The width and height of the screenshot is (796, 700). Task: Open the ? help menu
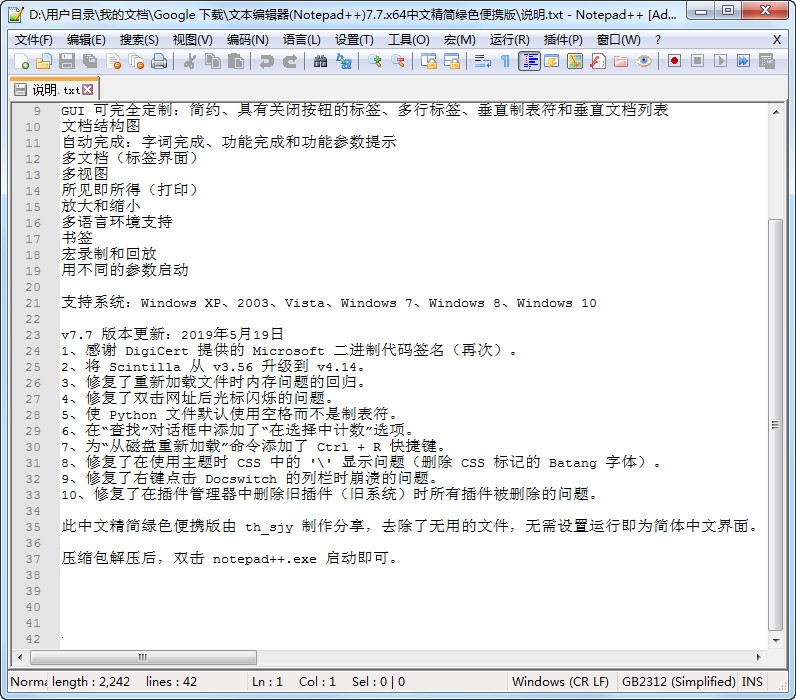658,40
